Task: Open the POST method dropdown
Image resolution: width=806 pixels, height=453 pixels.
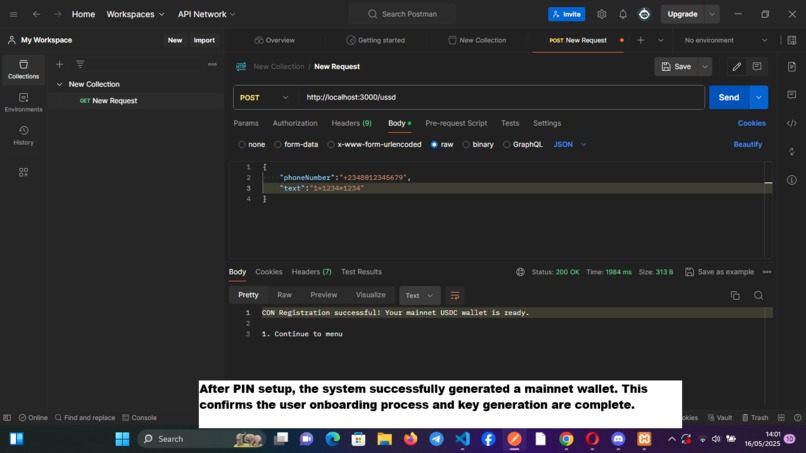Action: [264, 98]
